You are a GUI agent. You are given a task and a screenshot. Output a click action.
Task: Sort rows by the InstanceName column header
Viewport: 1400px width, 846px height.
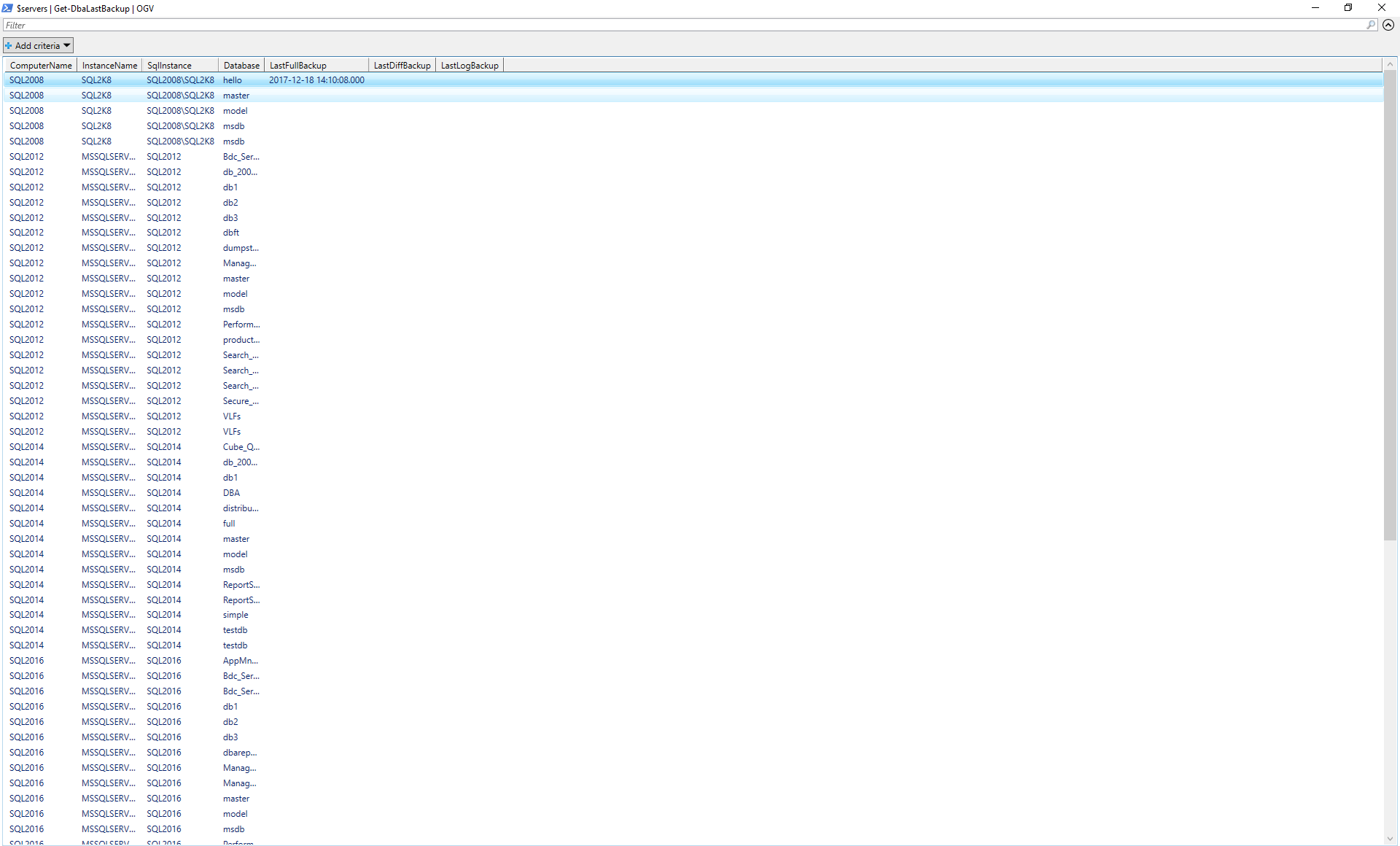[109, 65]
